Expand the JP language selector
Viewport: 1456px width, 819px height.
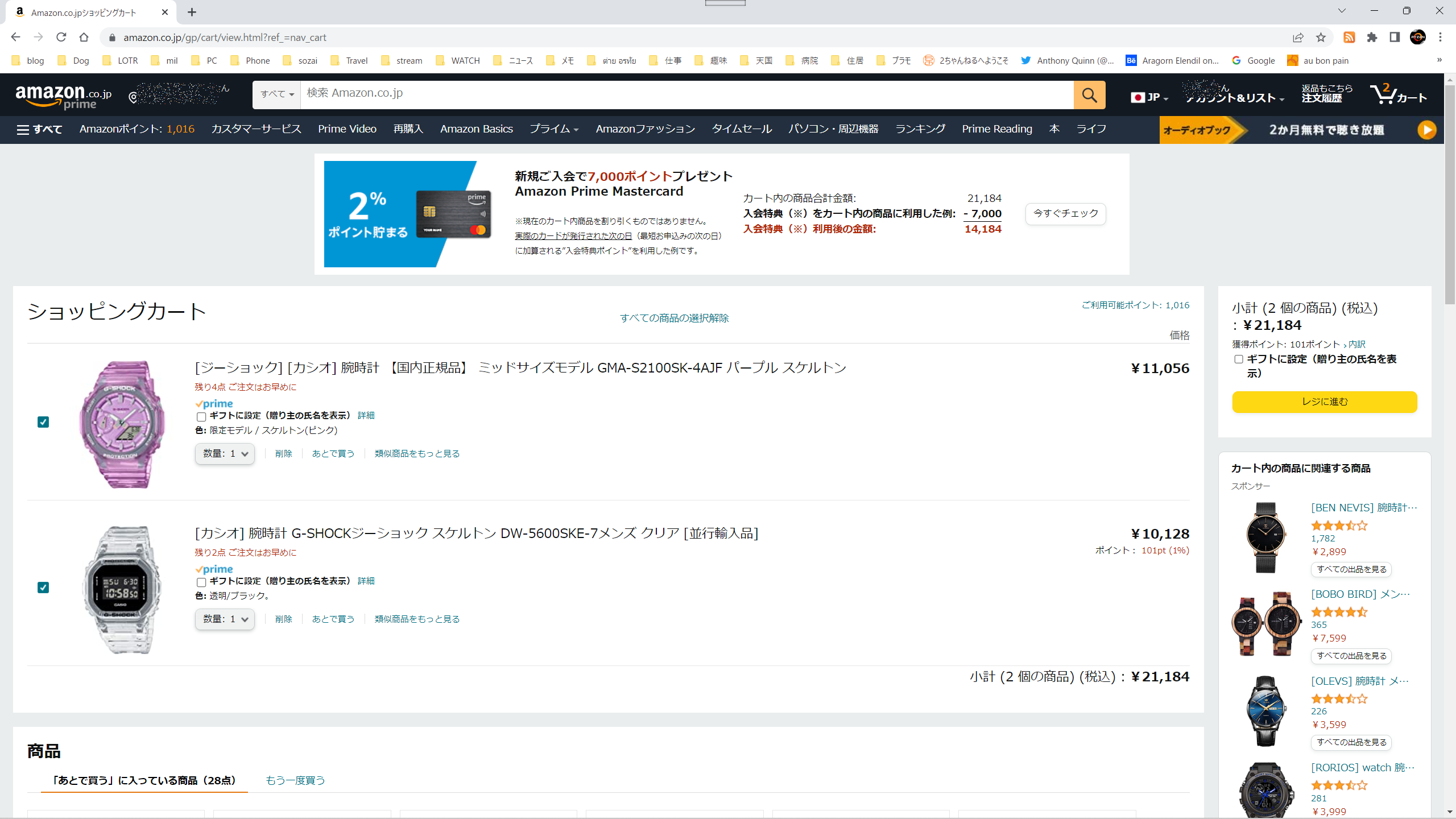[x=1149, y=97]
